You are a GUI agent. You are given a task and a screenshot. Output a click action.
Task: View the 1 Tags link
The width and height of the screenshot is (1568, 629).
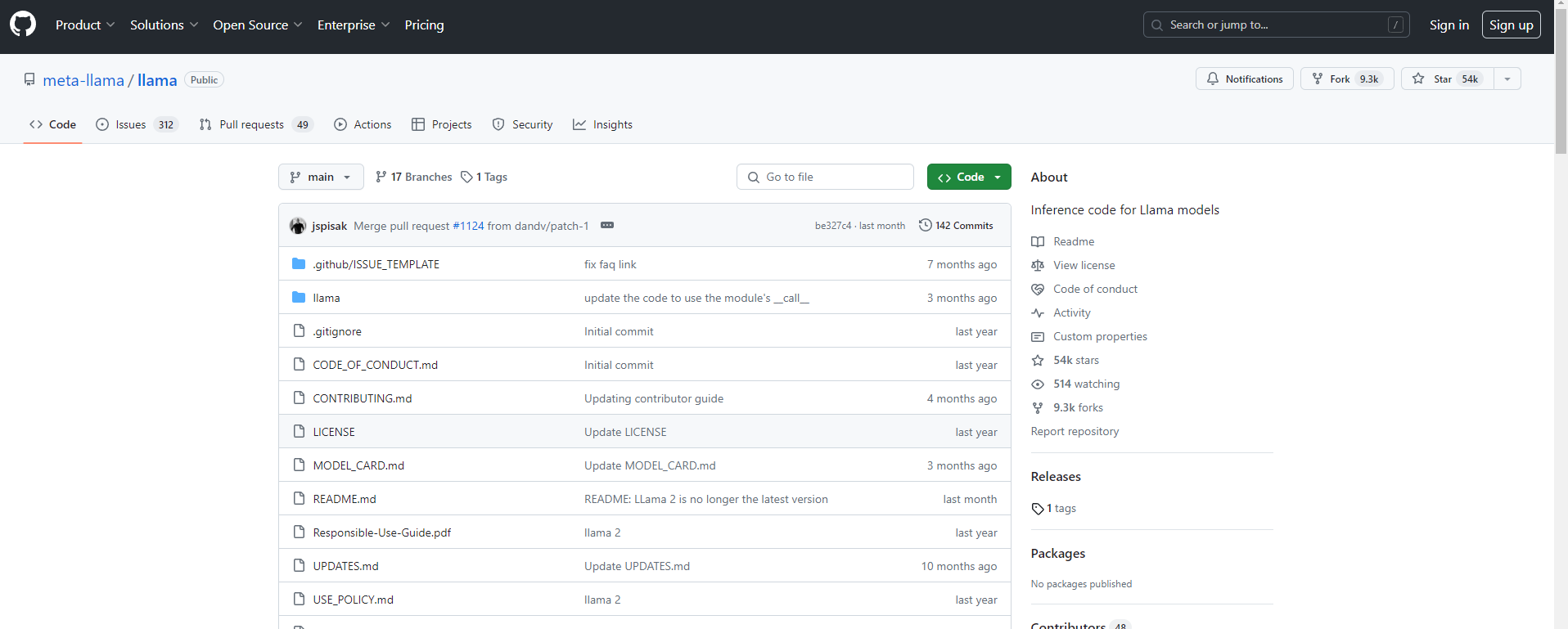point(484,177)
